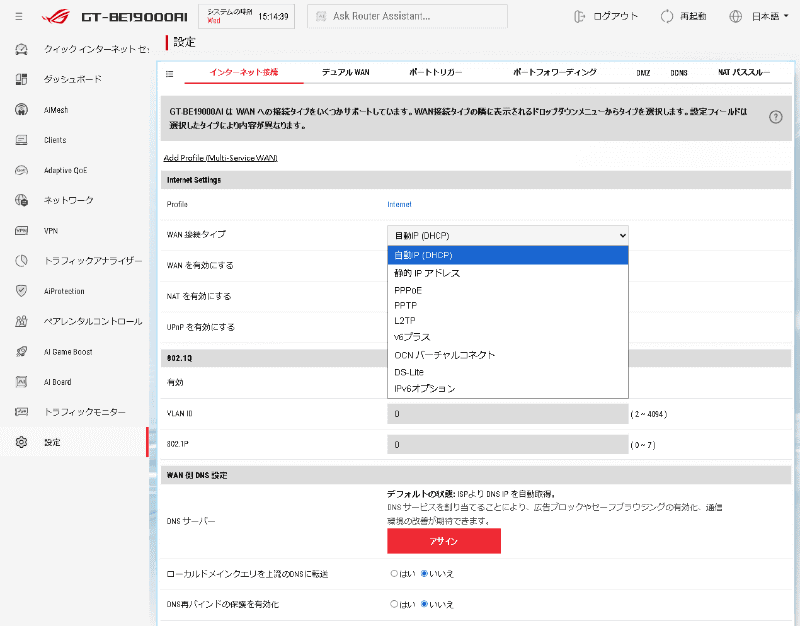The height and width of the screenshot is (626, 800).
Task: Open the Adaptive QoE sidebar icon
Action: [21, 170]
